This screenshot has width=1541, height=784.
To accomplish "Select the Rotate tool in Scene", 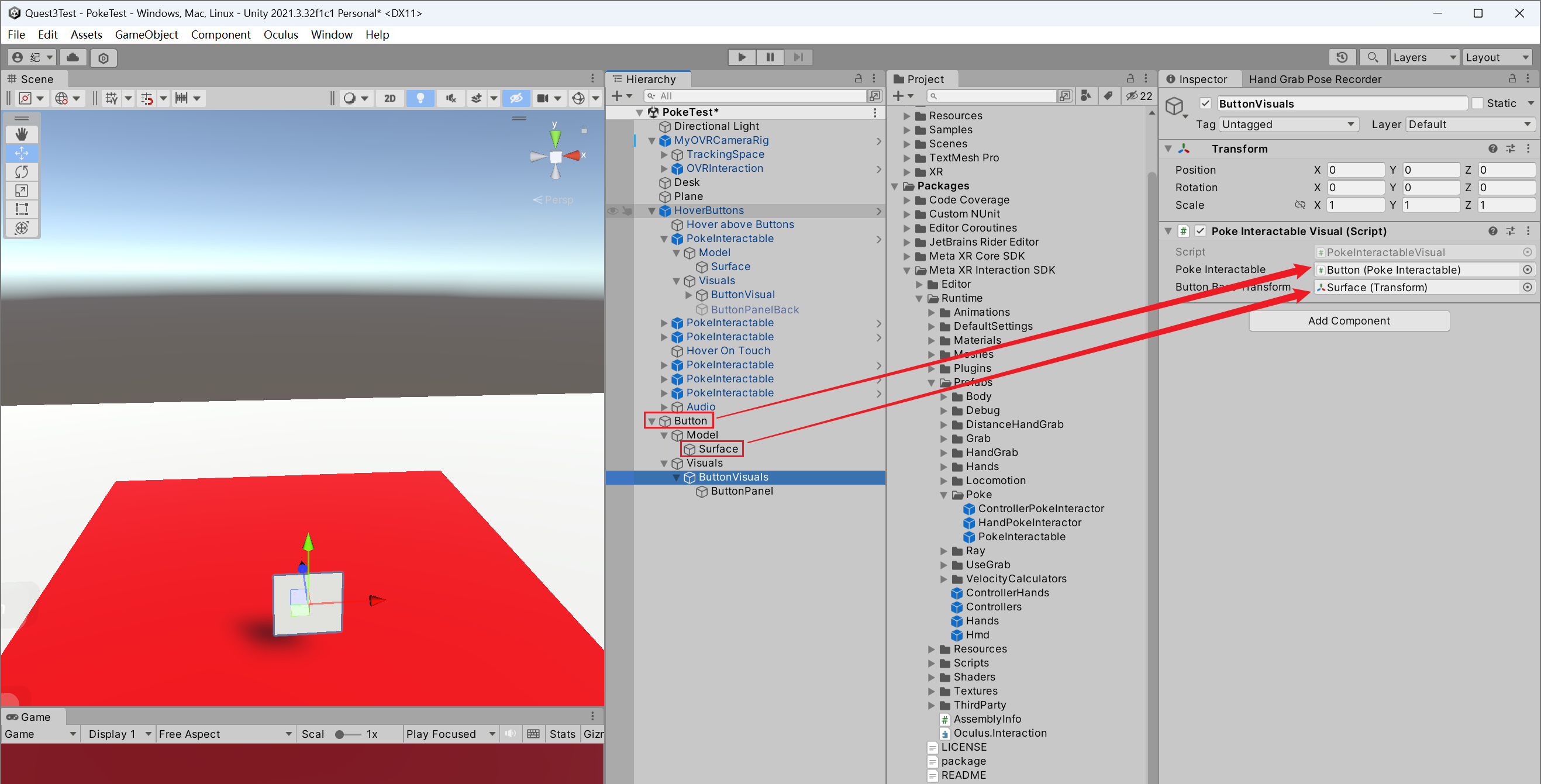I will 22,172.
